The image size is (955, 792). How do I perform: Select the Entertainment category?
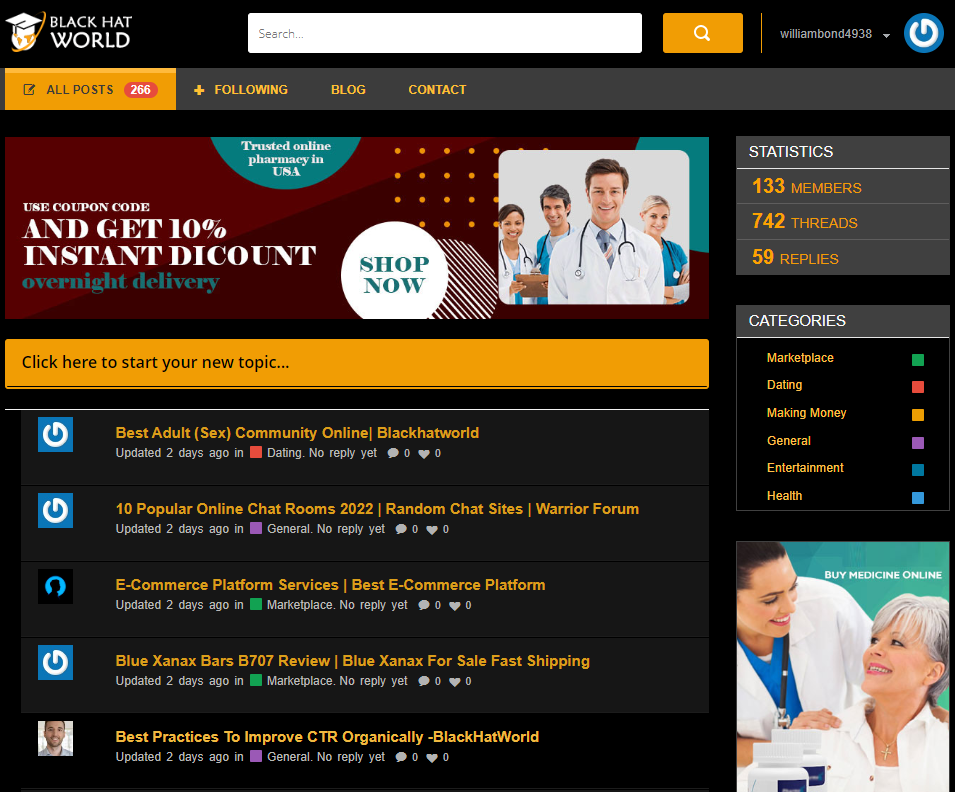tap(805, 468)
